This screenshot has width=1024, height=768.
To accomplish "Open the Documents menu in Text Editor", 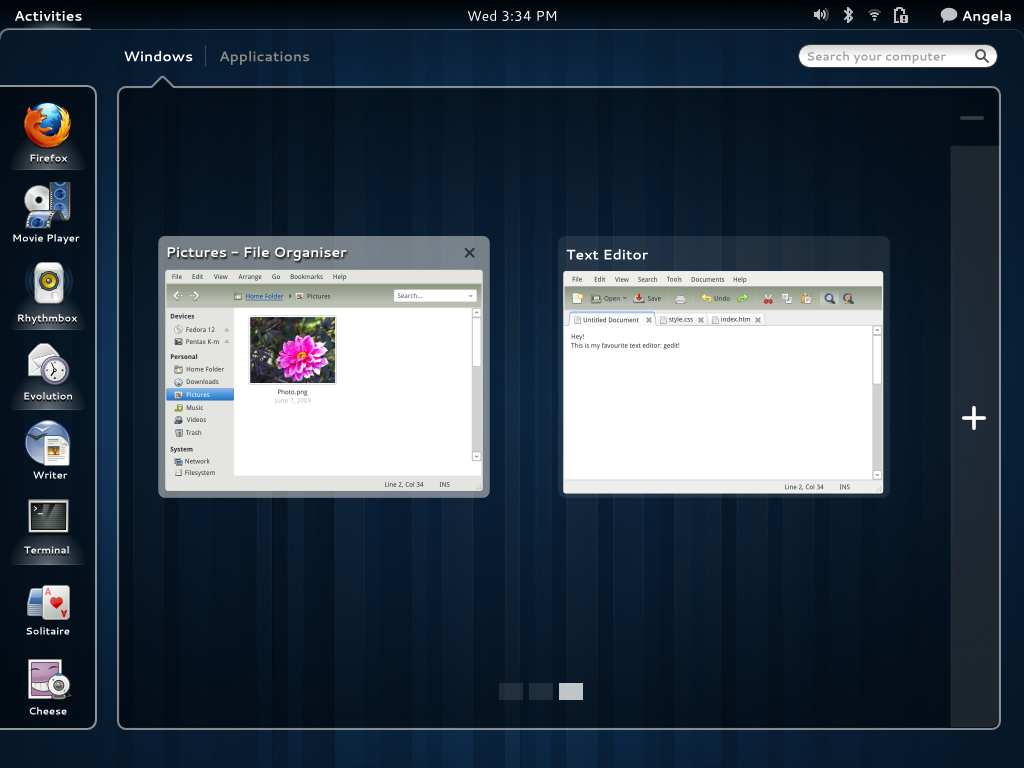I will (707, 279).
